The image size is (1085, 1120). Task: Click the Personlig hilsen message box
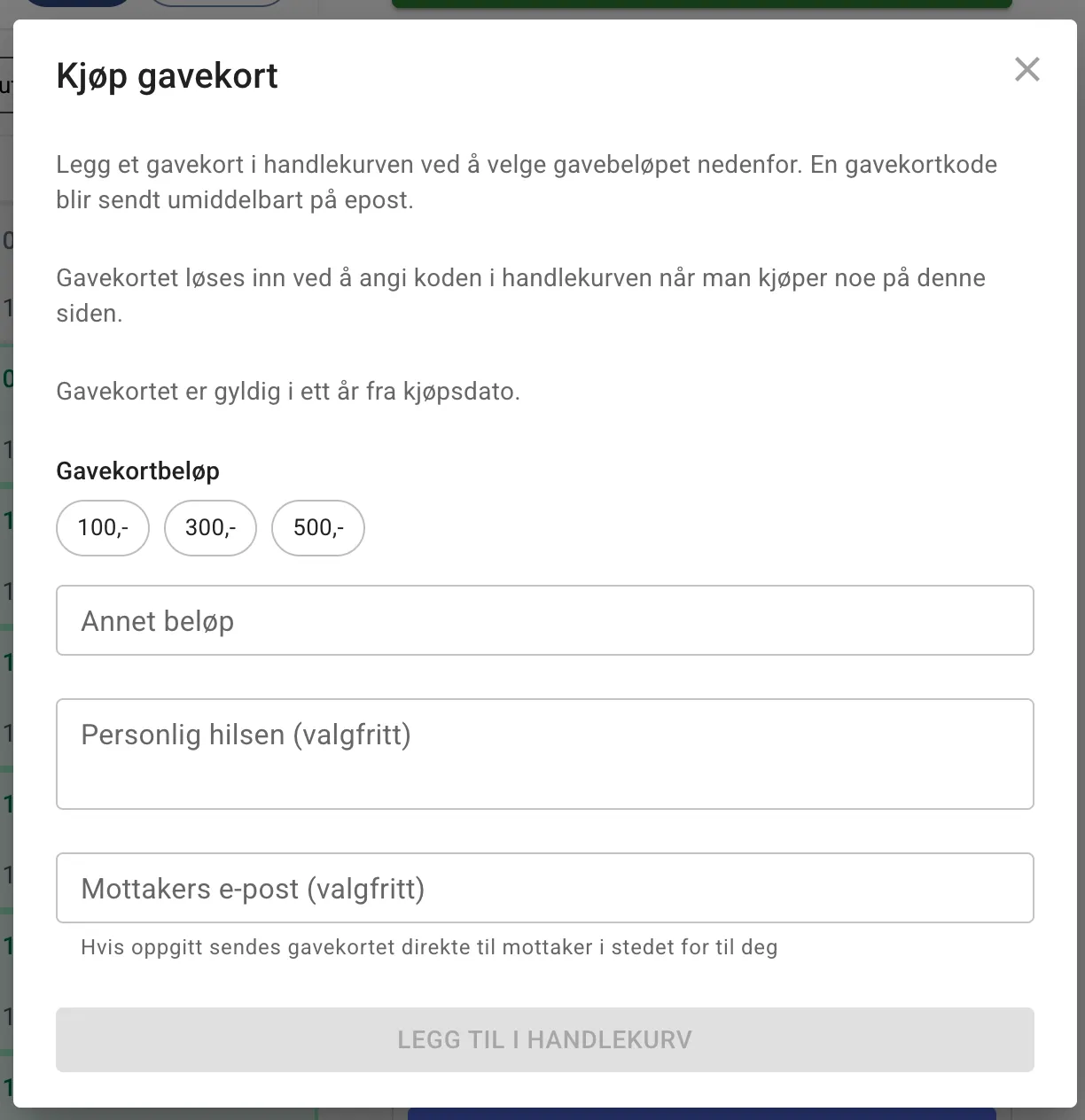(x=544, y=753)
